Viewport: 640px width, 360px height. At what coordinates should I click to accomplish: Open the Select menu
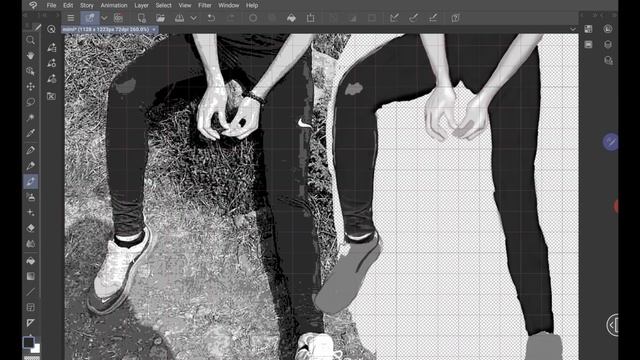coord(163,5)
